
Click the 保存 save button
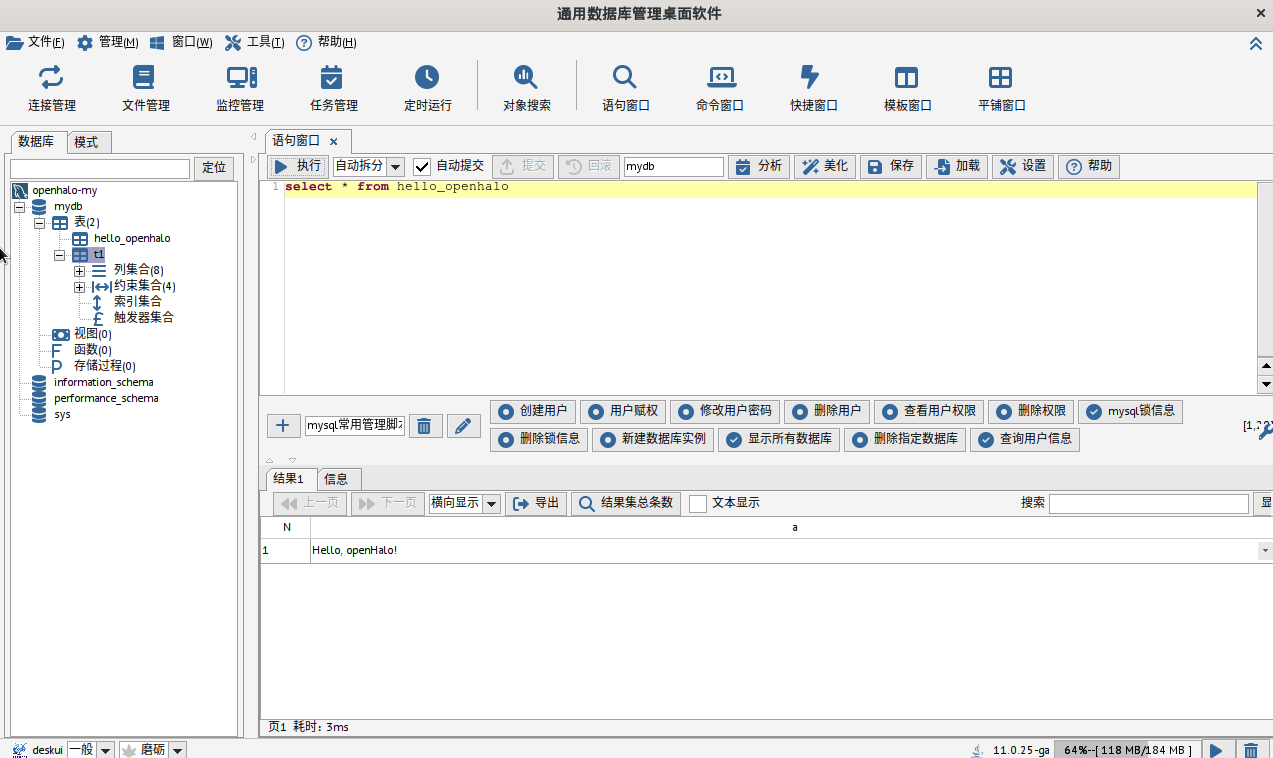coord(891,166)
